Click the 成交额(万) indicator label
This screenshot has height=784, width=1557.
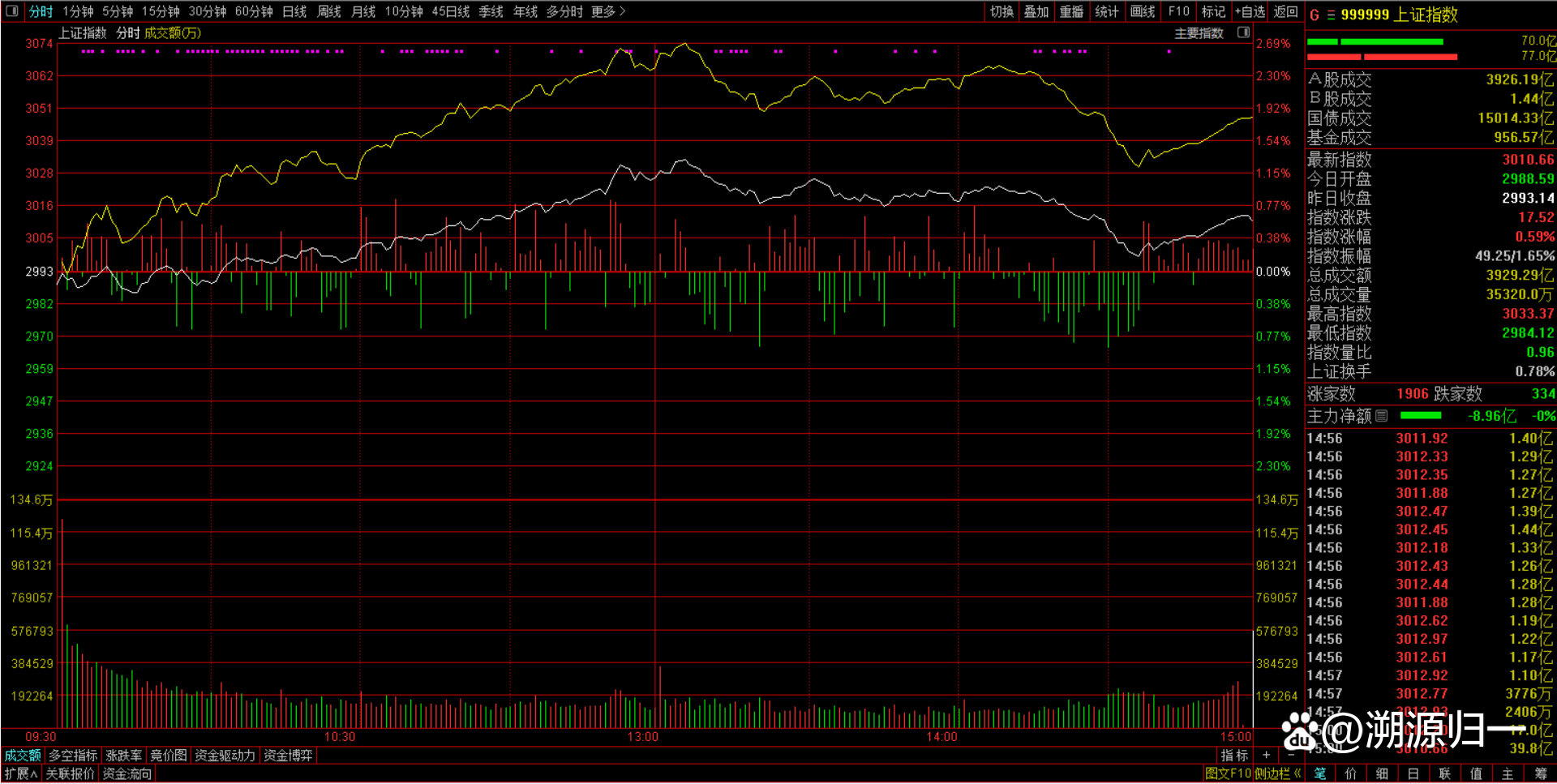(x=173, y=32)
